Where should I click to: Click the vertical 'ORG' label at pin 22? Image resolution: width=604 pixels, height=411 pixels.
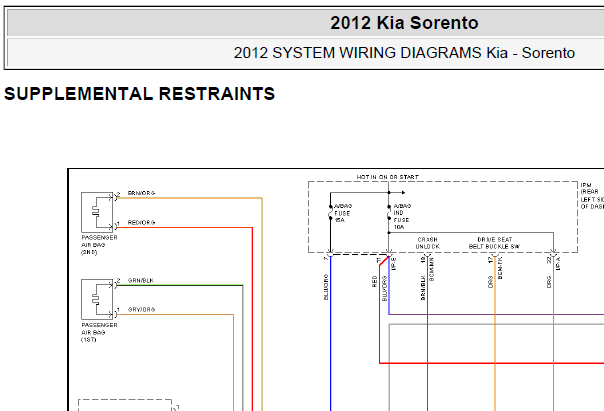[x=549, y=282]
